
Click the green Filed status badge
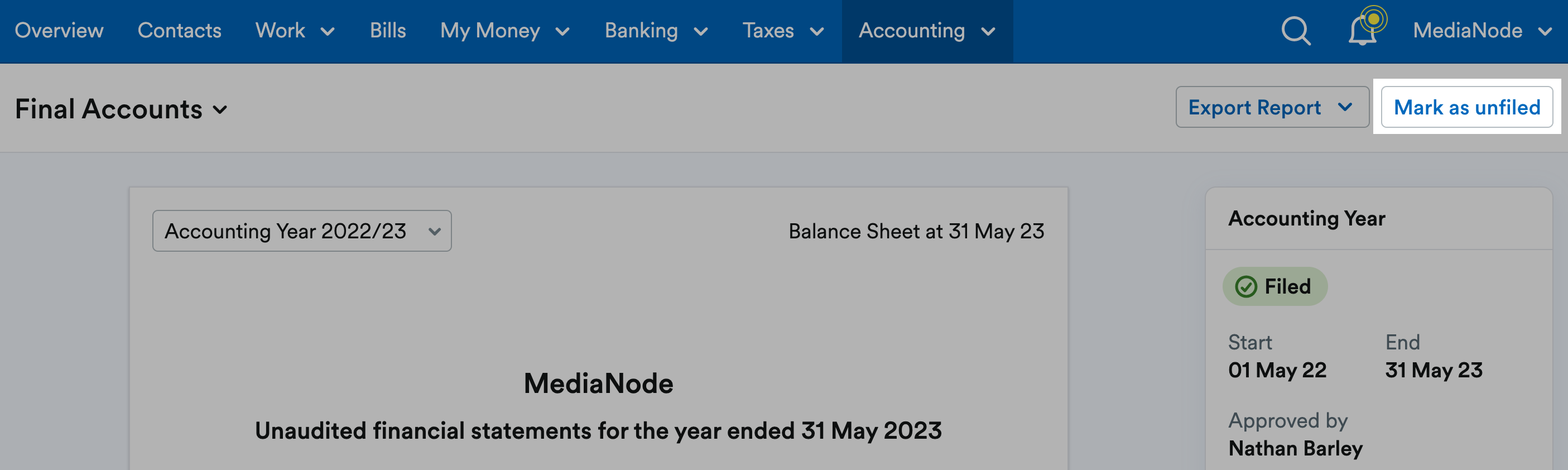click(x=1274, y=287)
